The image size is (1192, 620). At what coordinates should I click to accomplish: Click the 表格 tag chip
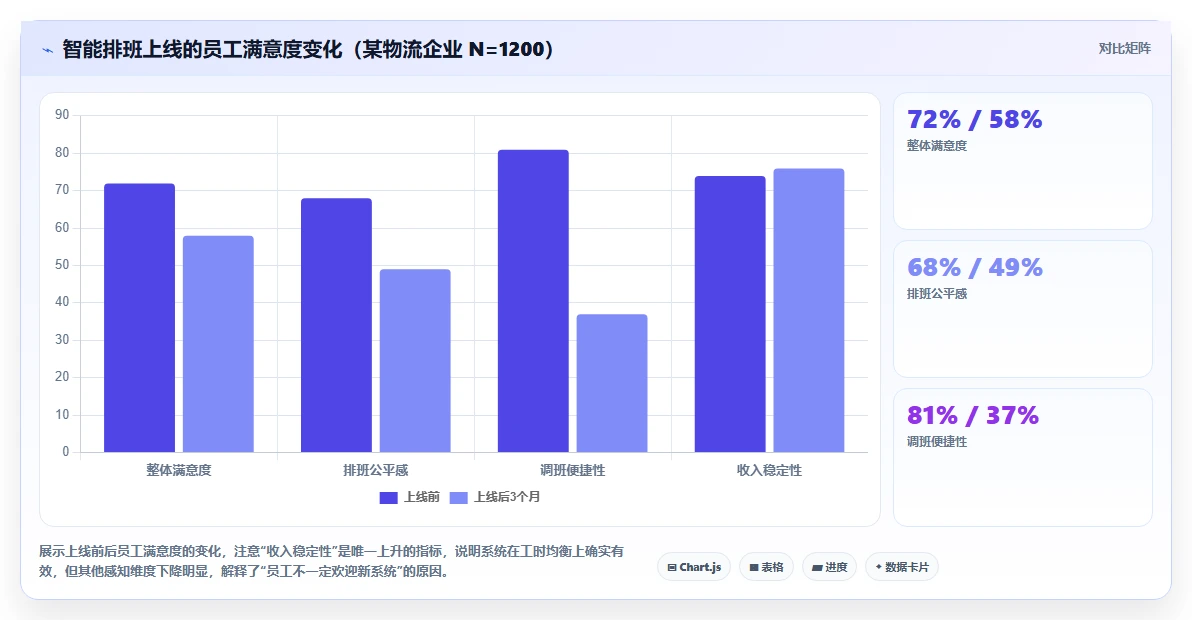point(766,567)
